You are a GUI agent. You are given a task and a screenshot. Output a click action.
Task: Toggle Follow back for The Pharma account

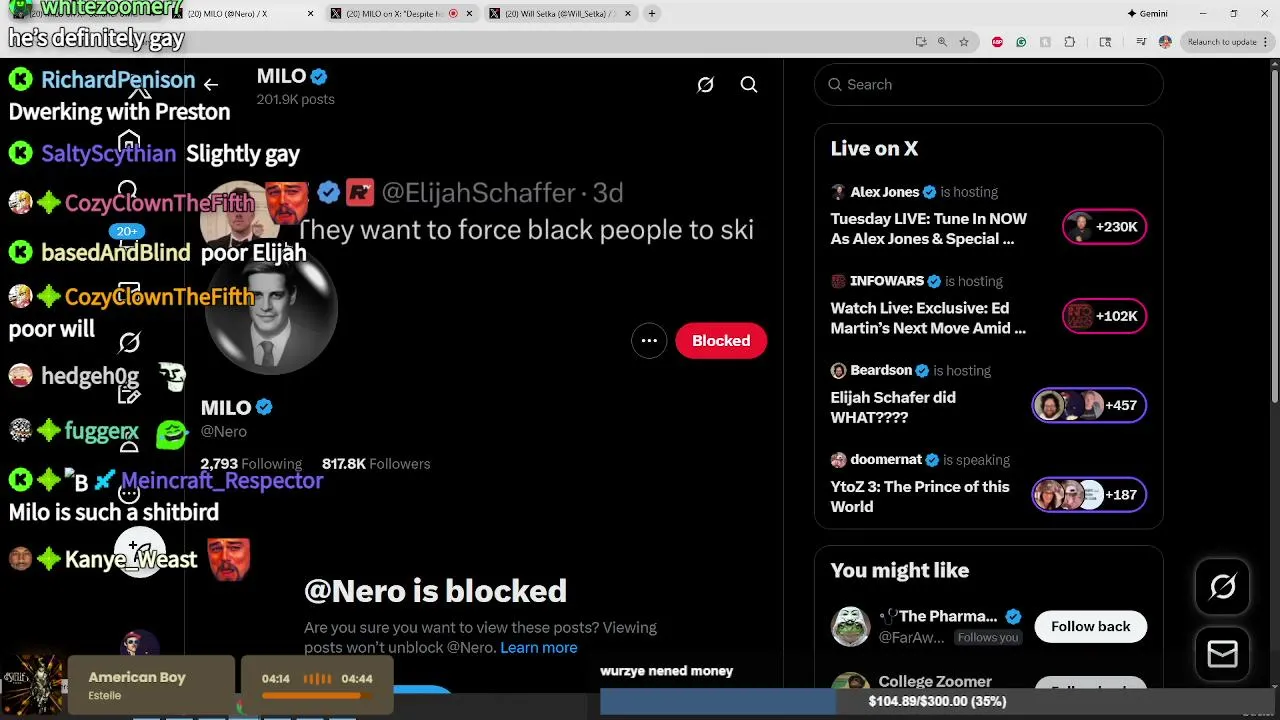click(x=1090, y=626)
